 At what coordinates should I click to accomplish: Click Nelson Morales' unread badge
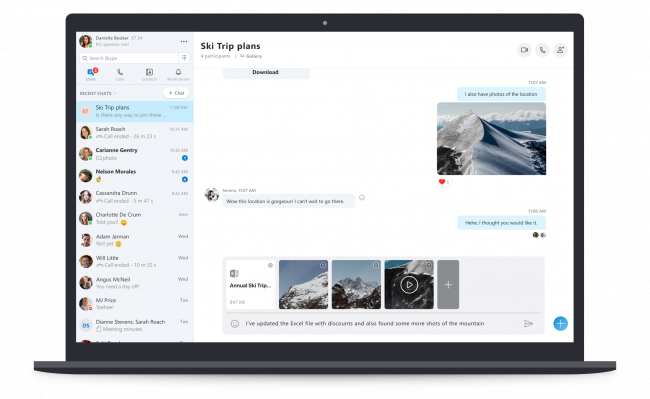tap(185, 179)
